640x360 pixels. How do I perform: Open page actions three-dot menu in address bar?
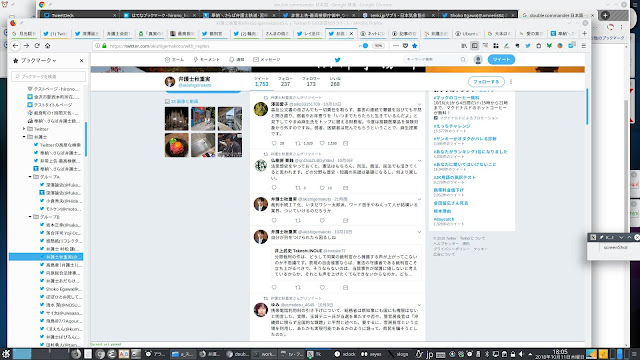[396, 46]
